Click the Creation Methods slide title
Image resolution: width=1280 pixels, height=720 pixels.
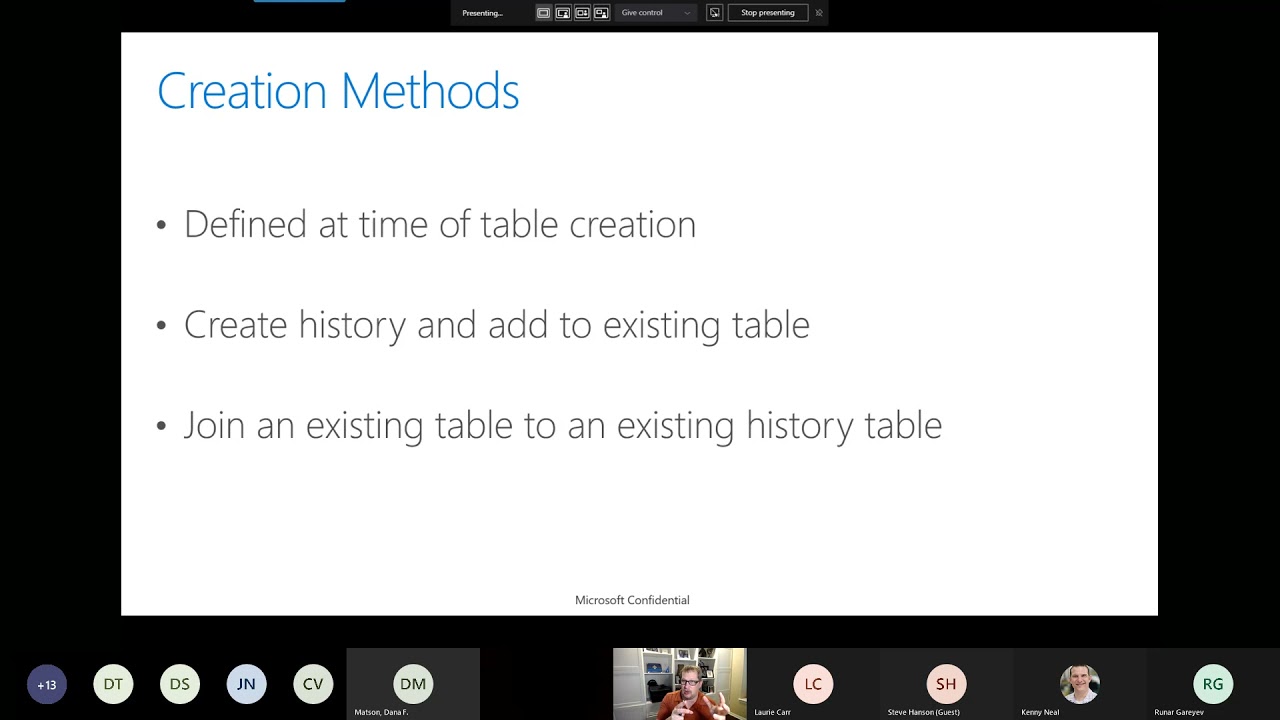338,91
